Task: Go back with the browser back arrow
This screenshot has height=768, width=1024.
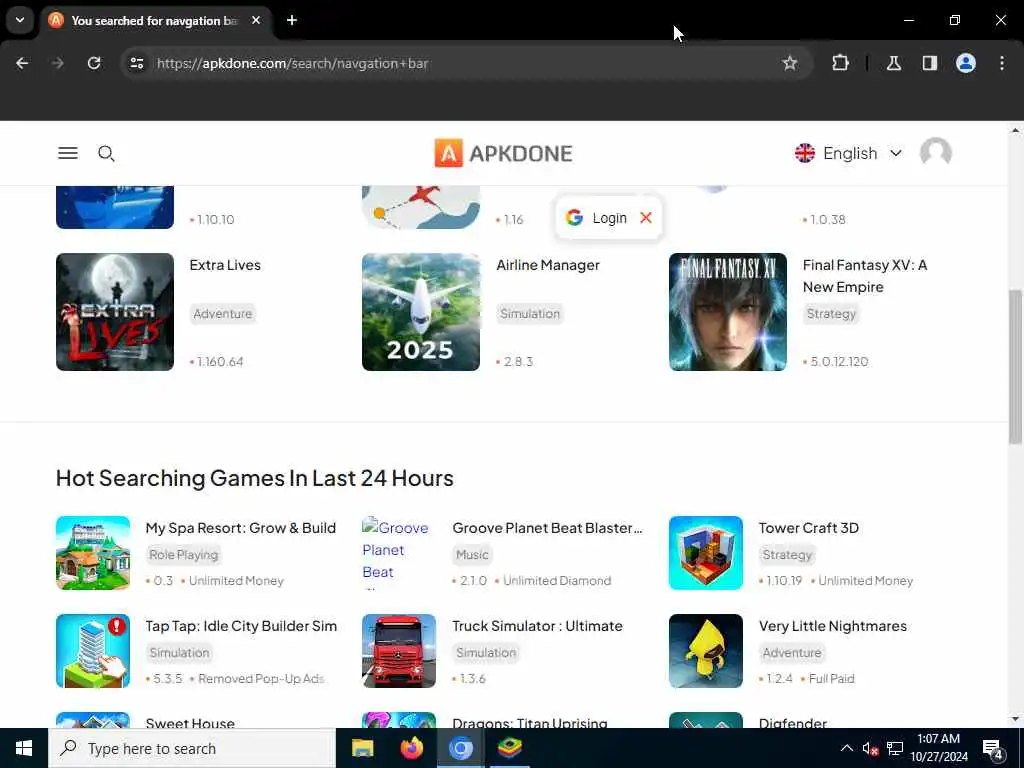Action: click(x=22, y=63)
